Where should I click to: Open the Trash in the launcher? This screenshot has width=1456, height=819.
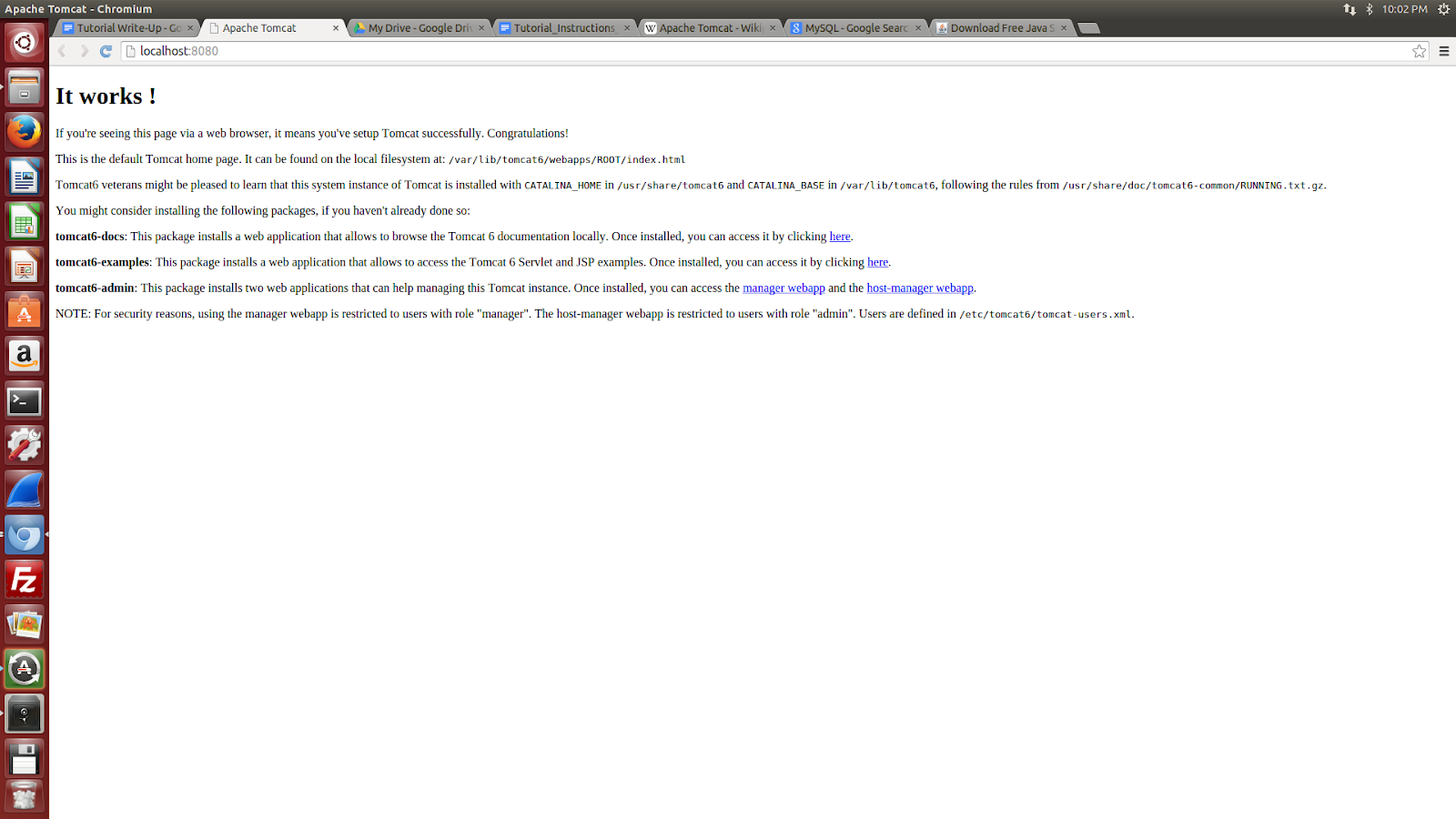pyautogui.click(x=25, y=798)
